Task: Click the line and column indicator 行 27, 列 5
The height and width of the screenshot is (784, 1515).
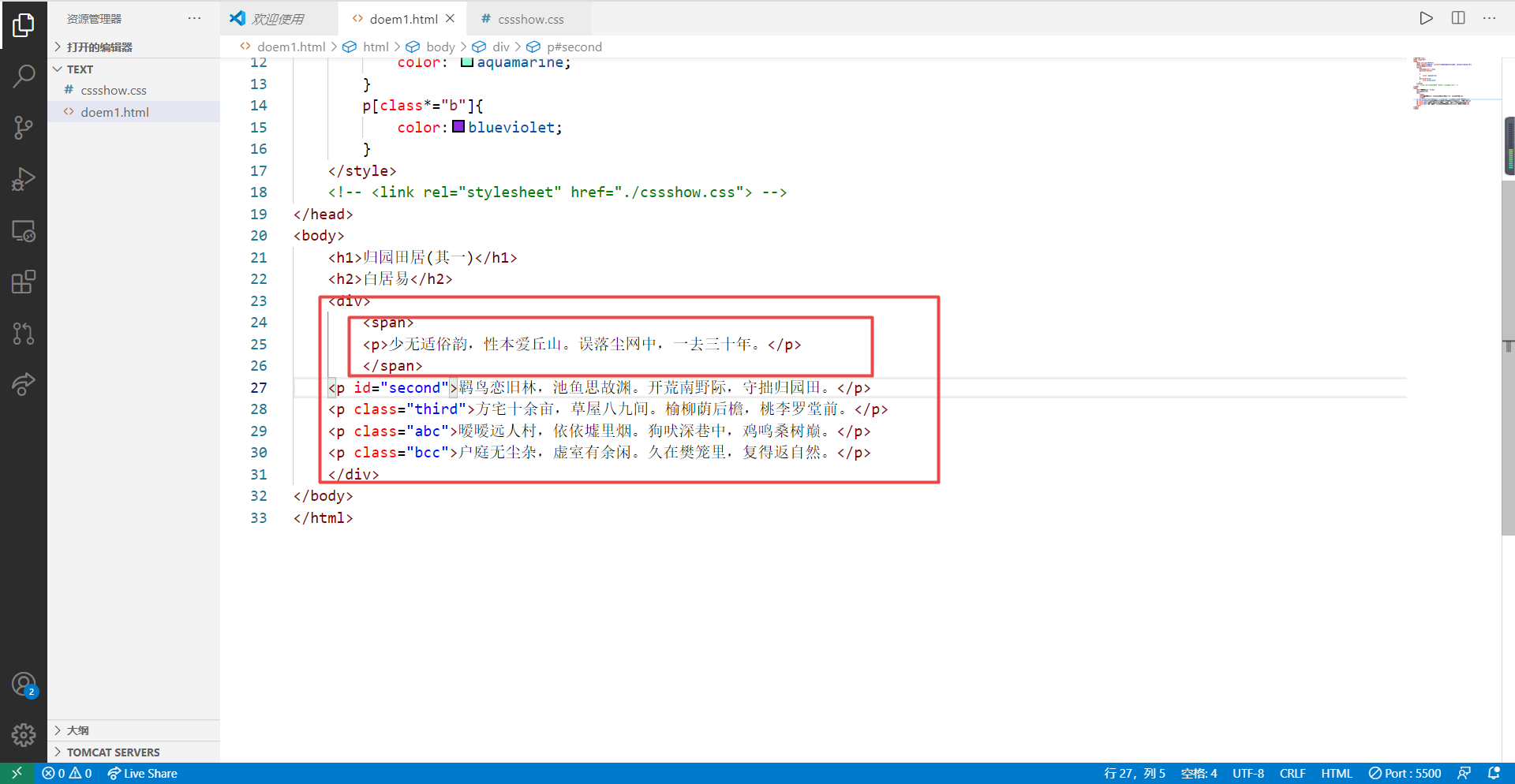Action: pyautogui.click(x=1135, y=774)
